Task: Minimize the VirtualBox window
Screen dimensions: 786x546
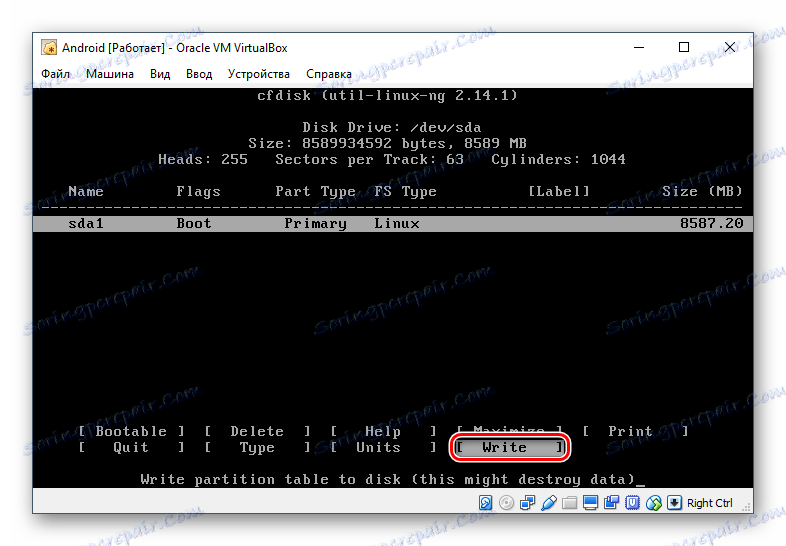Action: pyautogui.click(x=639, y=48)
